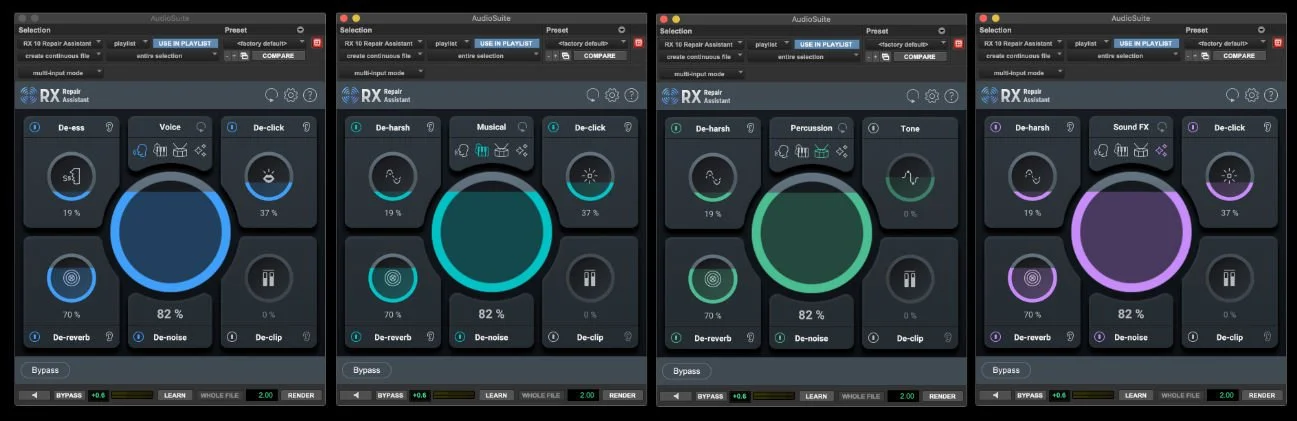Toggle De-harsh power in the Musical window
1297x421 pixels.
click(354, 127)
